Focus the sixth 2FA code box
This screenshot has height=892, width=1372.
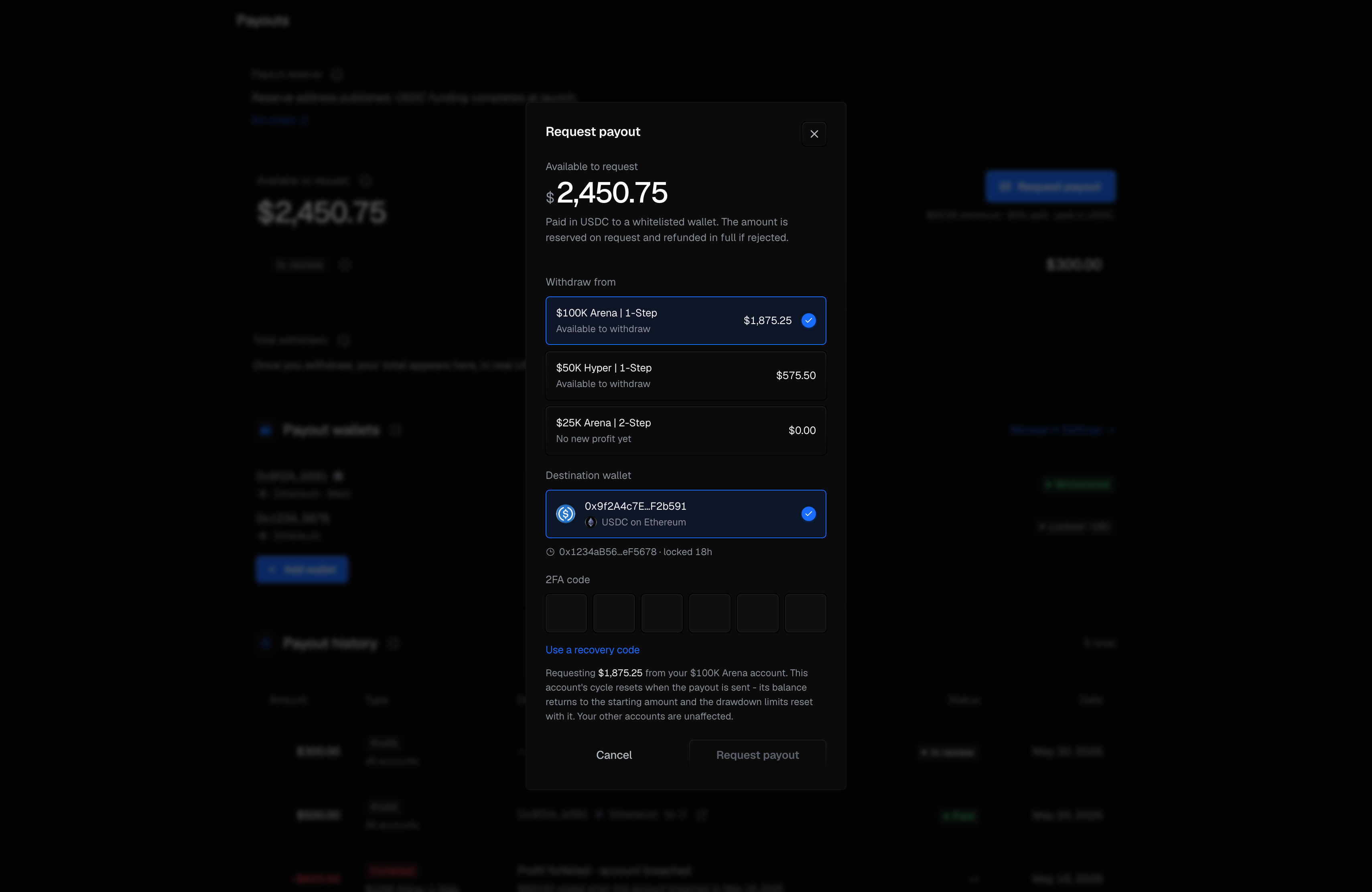[x=805, y=613]
